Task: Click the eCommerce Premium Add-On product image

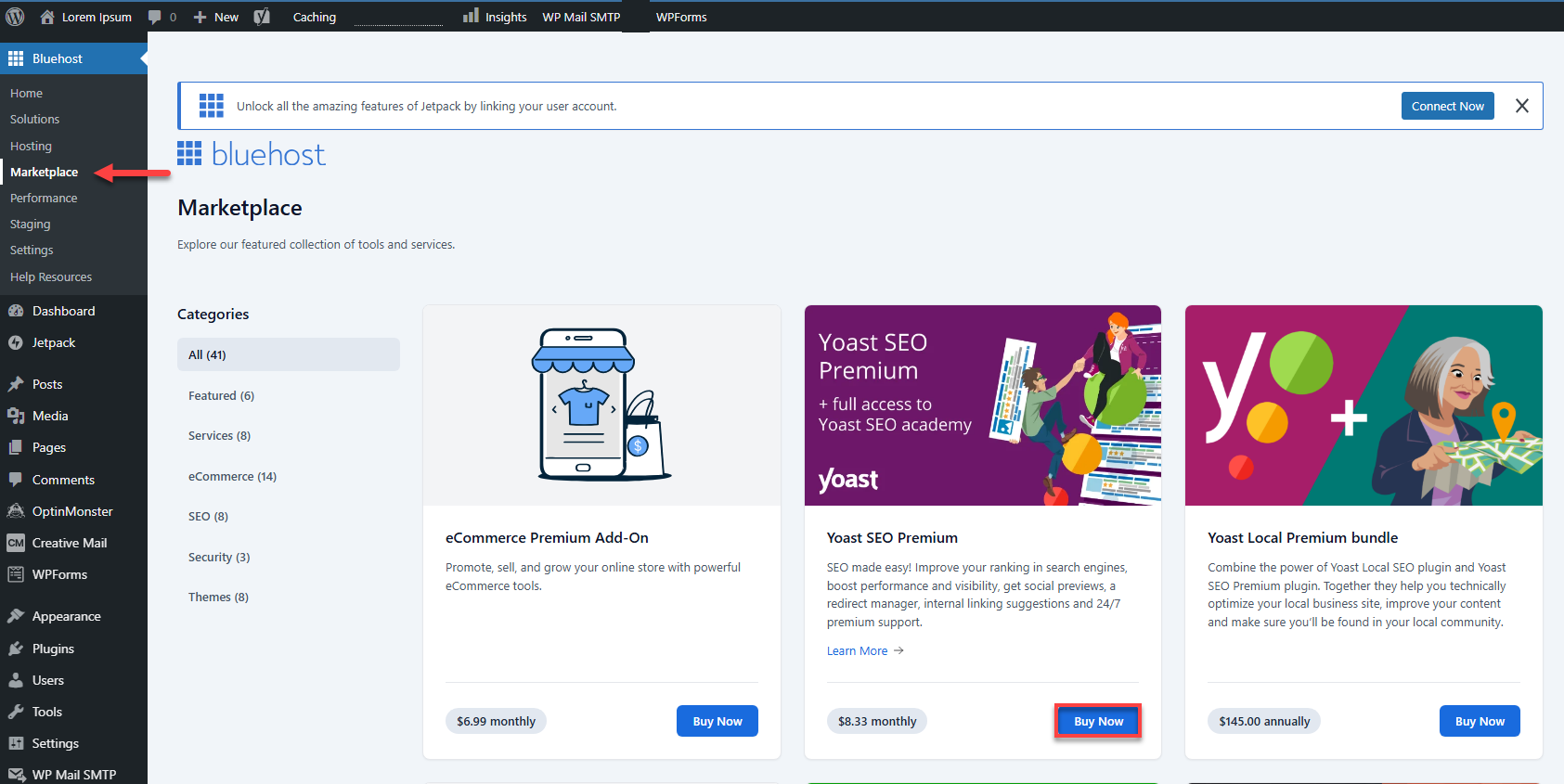Action: coord(601,405)
